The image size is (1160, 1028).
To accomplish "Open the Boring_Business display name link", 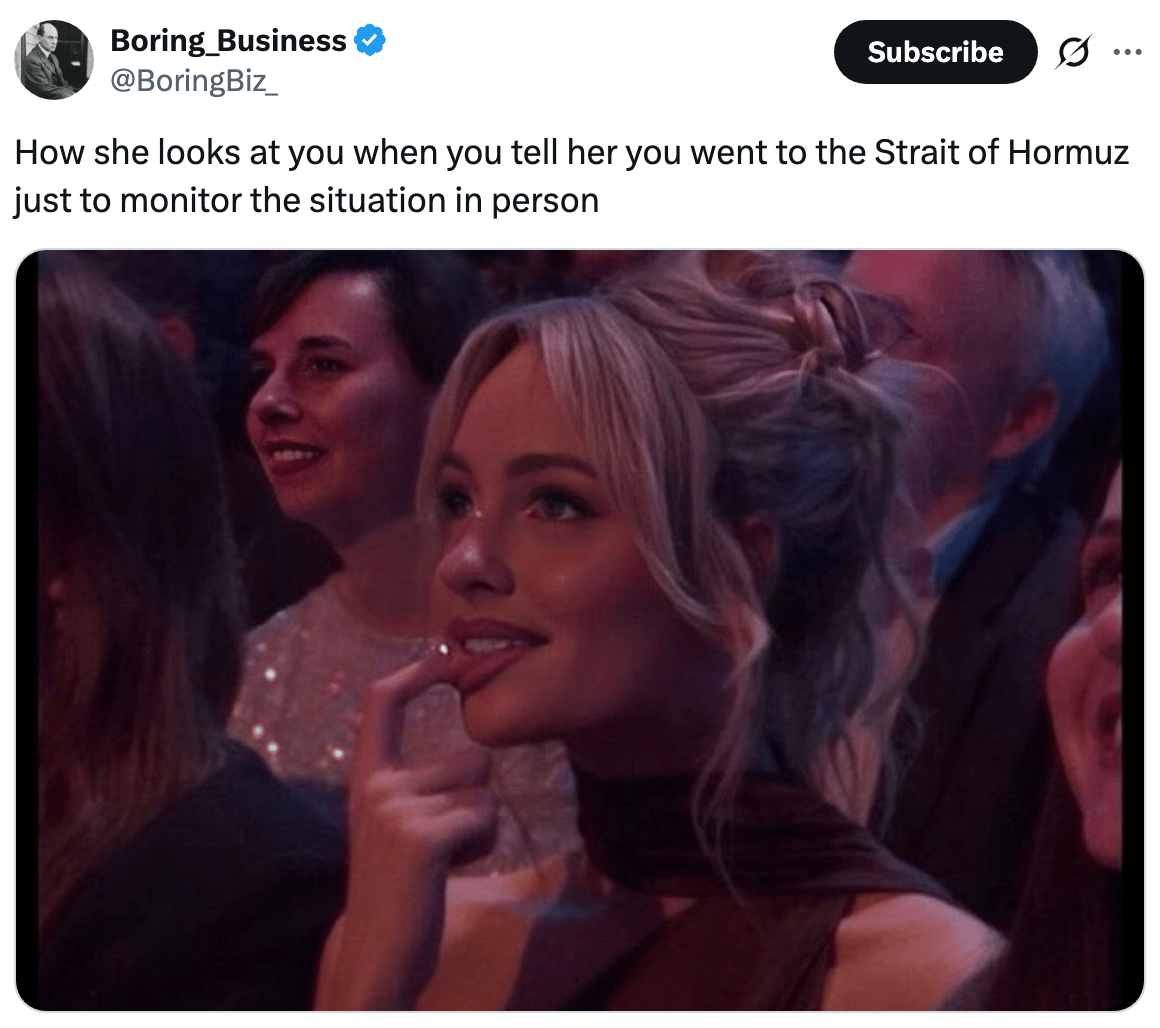I will click(x=228, y=41).
